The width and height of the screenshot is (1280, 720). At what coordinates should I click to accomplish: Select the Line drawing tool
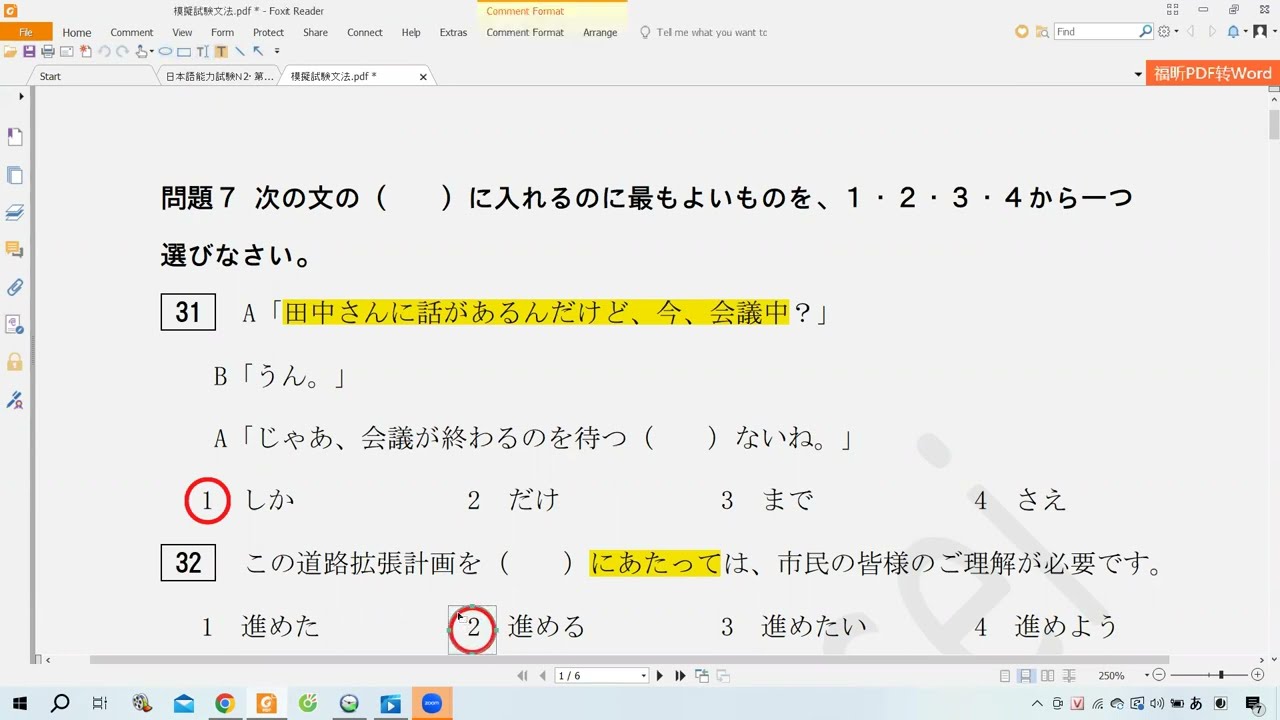point(240,51)
